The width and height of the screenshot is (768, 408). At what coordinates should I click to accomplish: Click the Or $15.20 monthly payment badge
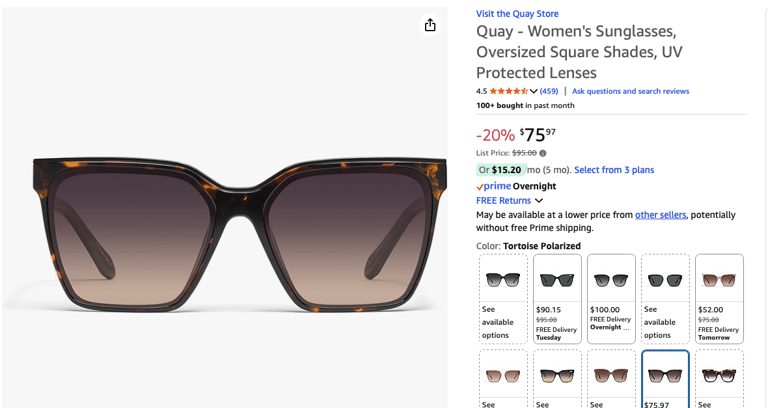pos(500,170)
